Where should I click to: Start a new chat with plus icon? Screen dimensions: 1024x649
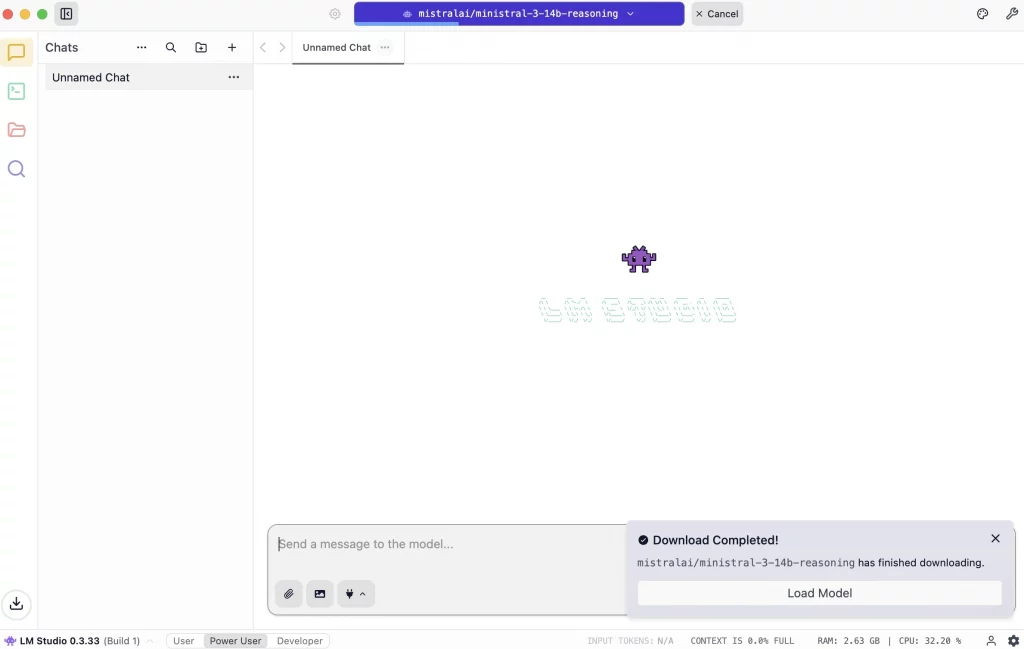pos(232,47)
